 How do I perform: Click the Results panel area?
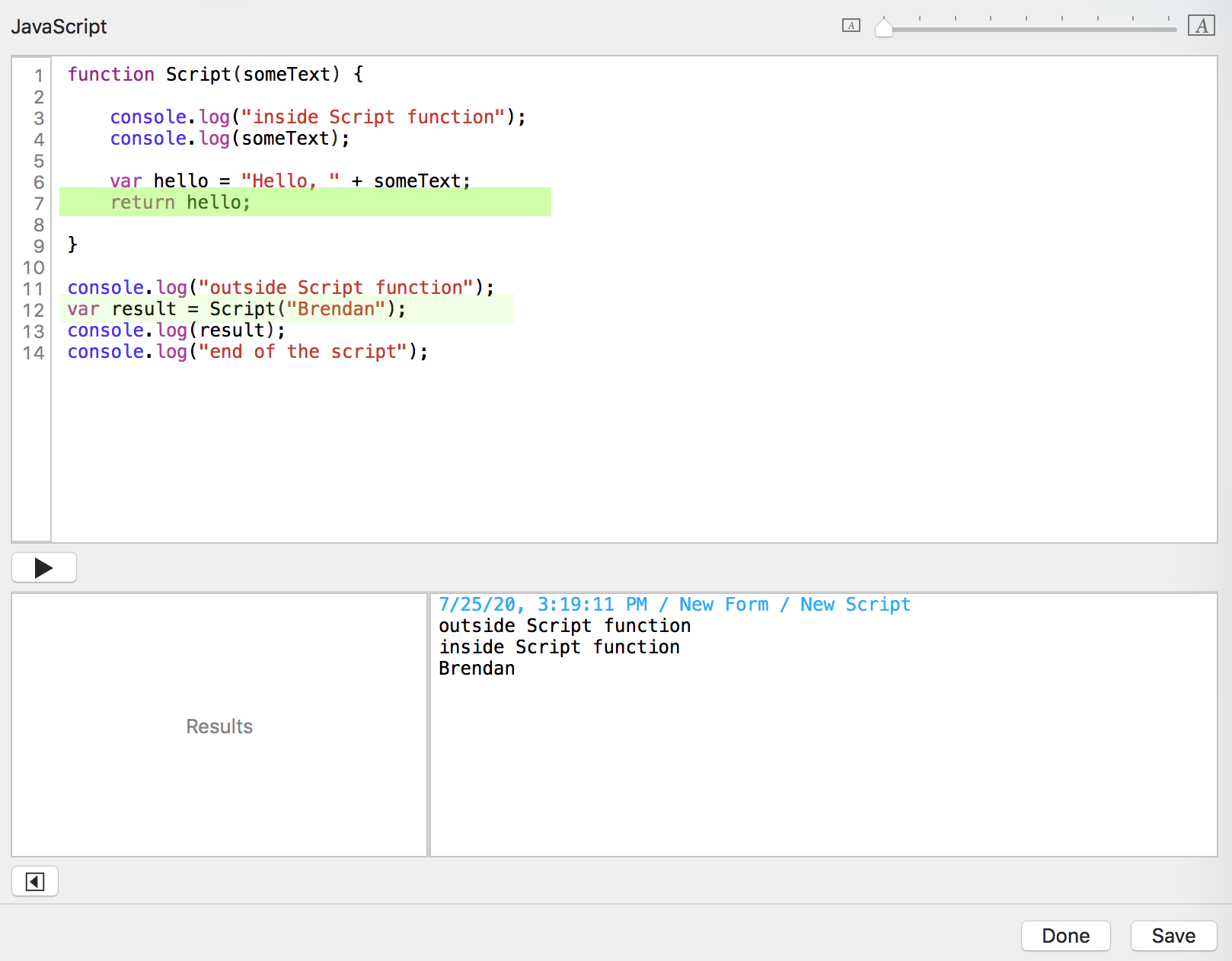coord(219,726)
